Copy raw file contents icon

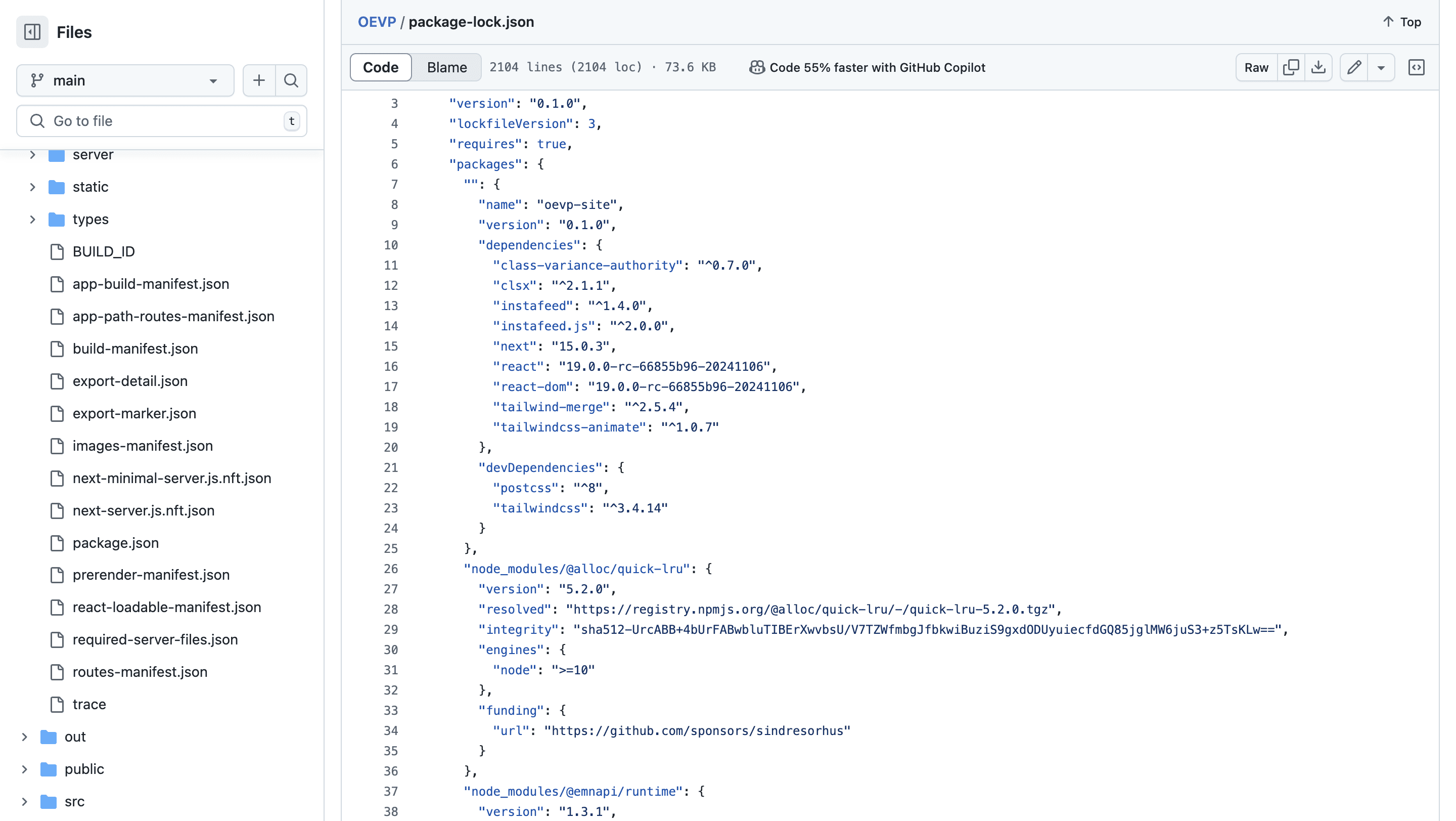(x=1291, y=67)
